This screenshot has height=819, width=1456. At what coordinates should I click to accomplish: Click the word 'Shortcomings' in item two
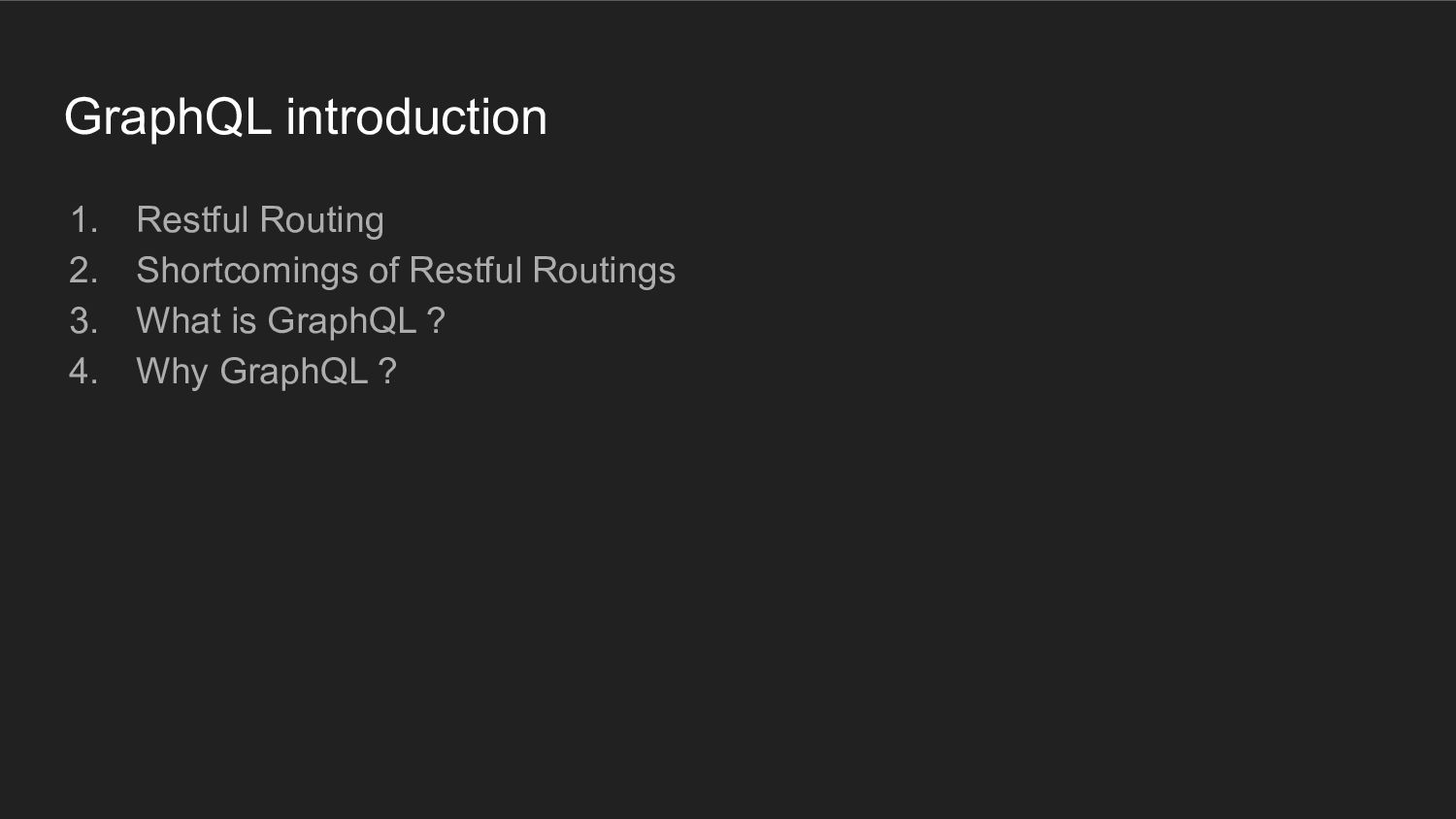(247, 271)
